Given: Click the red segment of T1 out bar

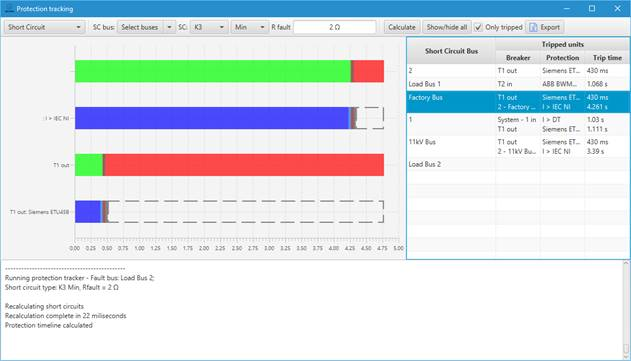Looking at the screenshot, I should click(x=244, y=165).
